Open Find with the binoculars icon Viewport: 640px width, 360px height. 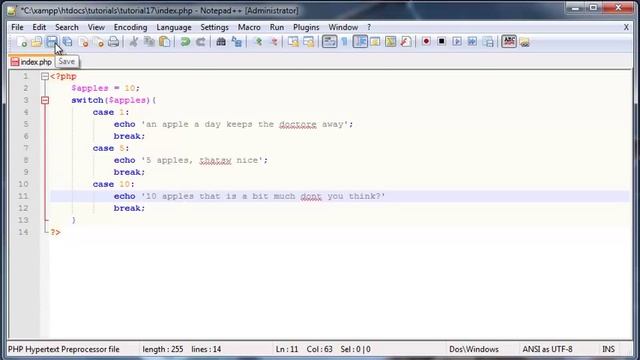(x=221, y=42)
